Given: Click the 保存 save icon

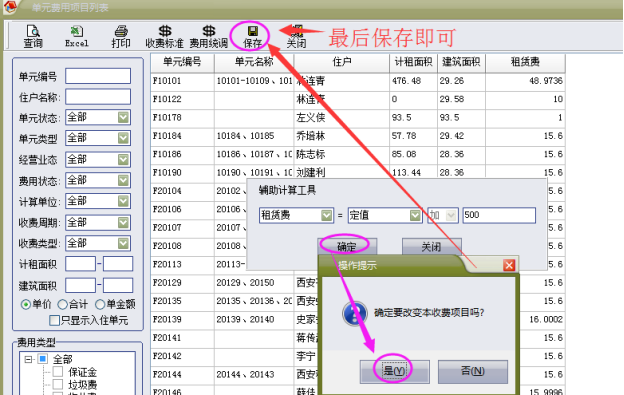Looking at the screenshot, I should 252,36.
